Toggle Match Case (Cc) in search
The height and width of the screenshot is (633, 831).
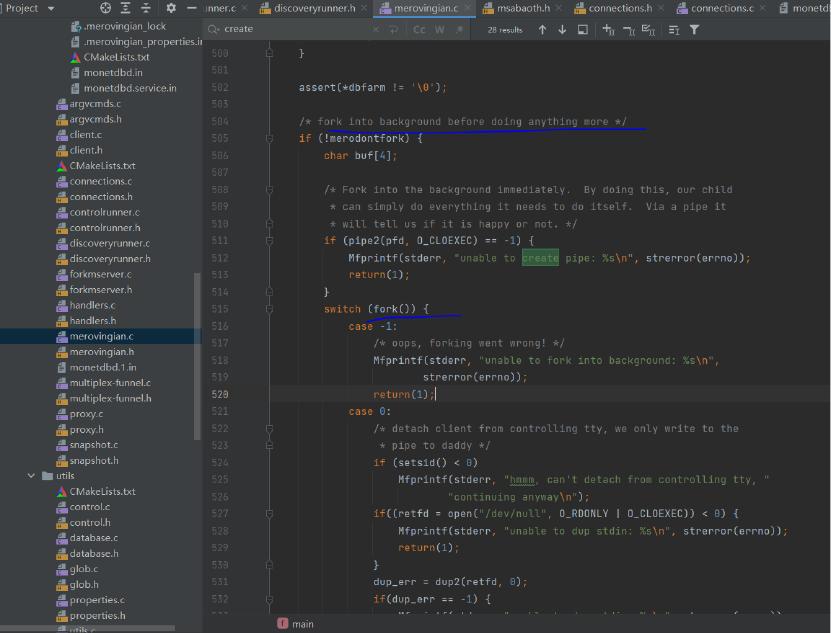pyautogui.click(x=419, y=30)
